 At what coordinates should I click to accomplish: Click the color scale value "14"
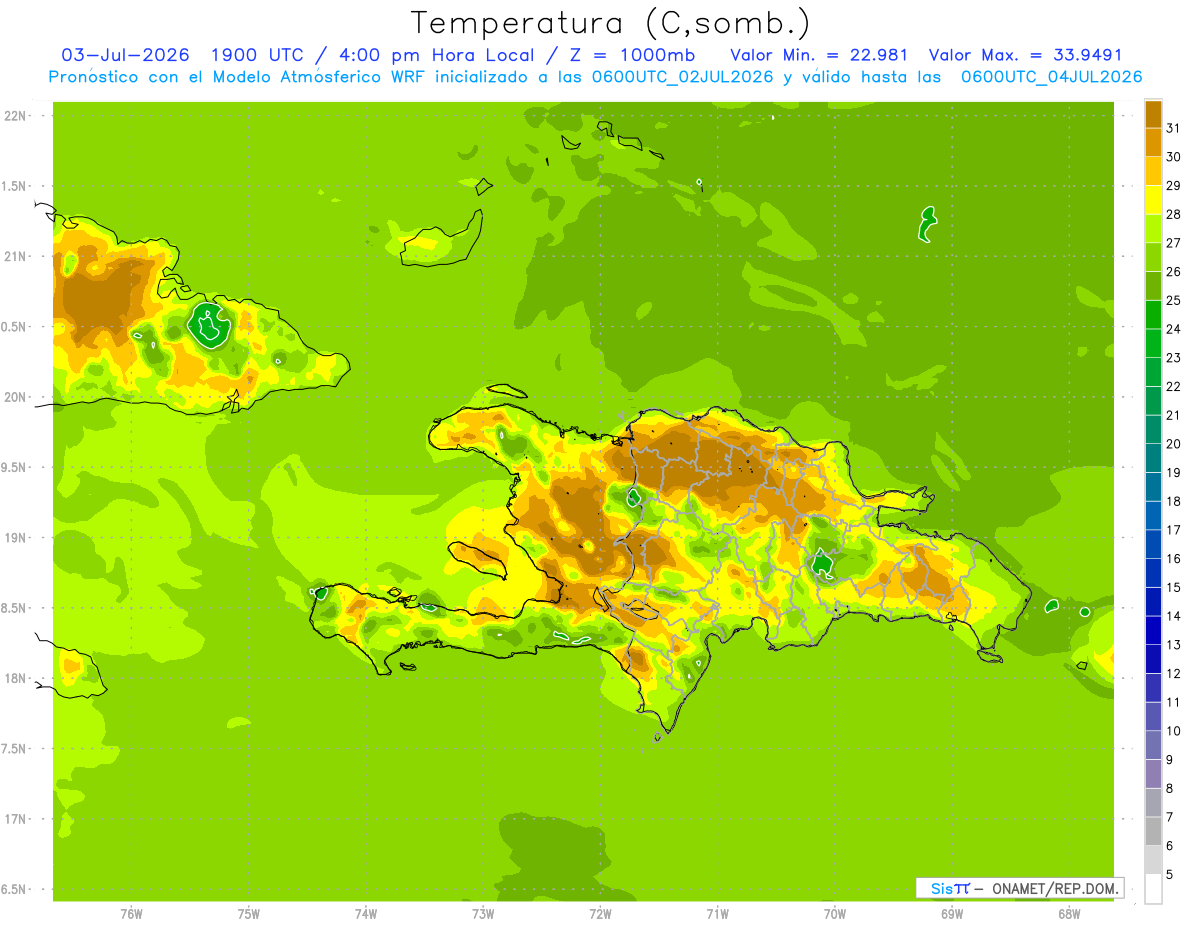[x=1173, y=616]
